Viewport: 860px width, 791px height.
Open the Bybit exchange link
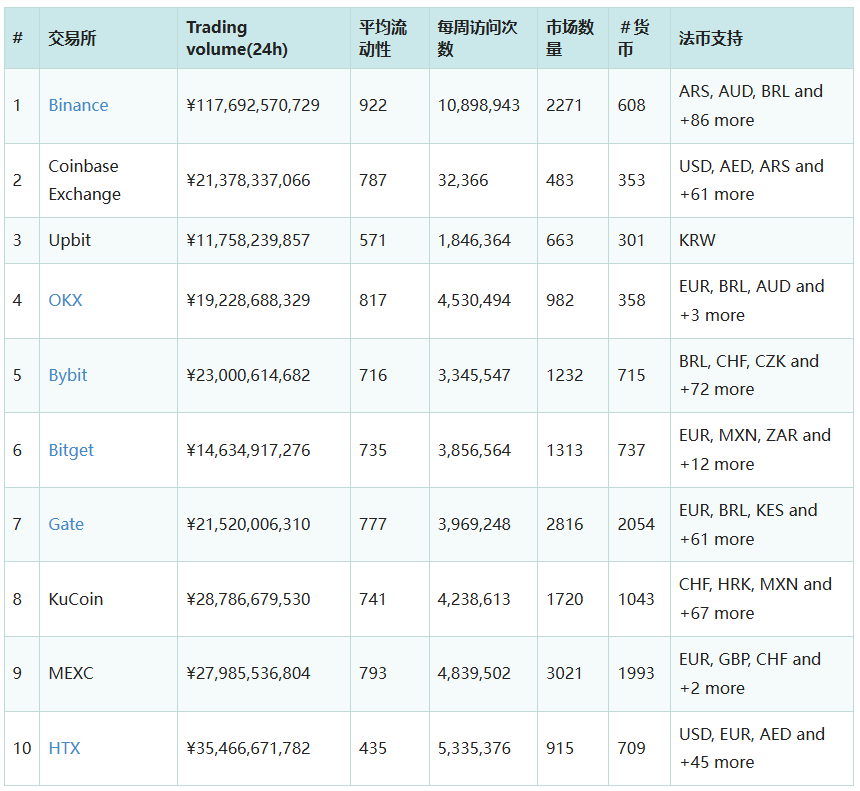tap(68, 375)
